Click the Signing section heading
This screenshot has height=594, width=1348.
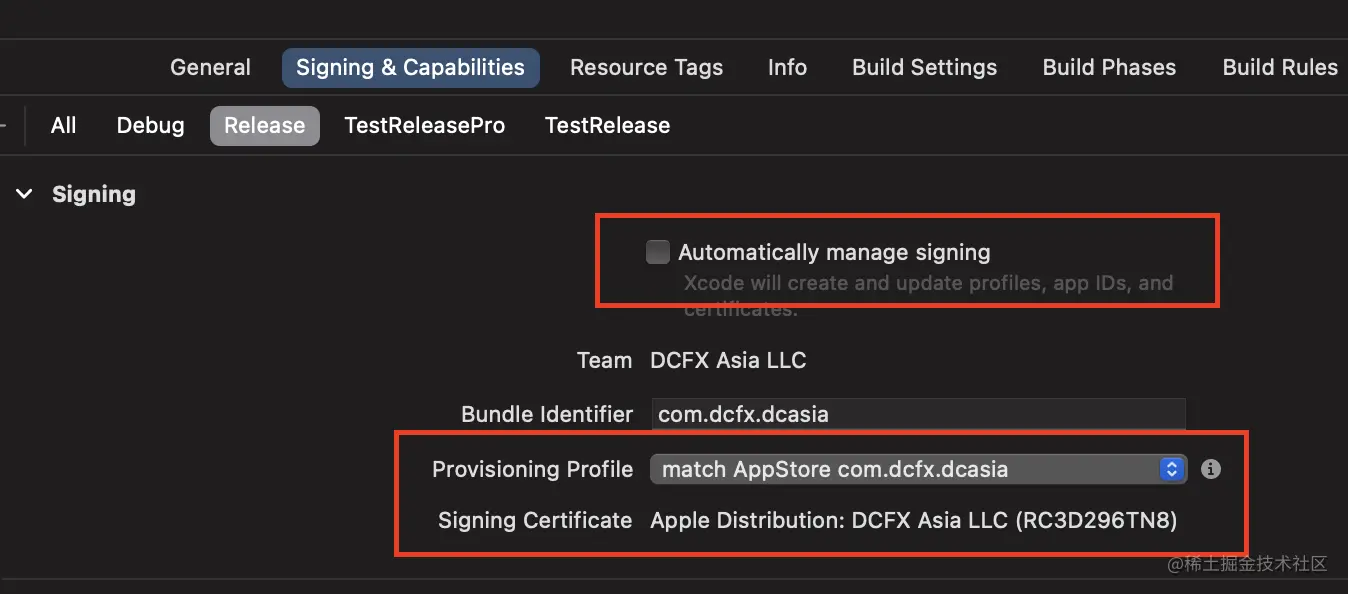pyautogui.click(x=94, y=194)
